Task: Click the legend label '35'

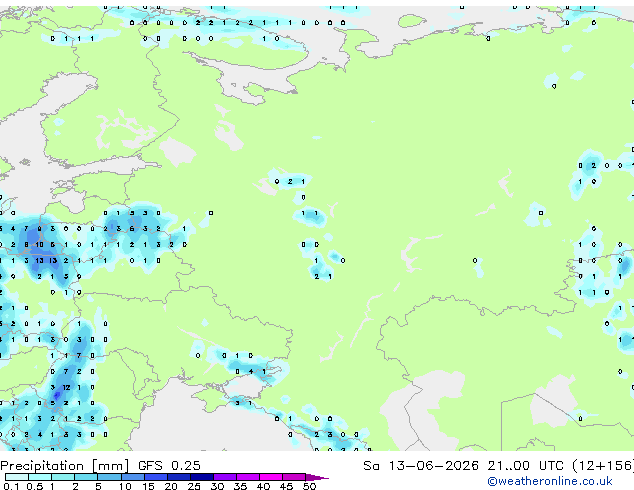Action: tap(240, 486)
